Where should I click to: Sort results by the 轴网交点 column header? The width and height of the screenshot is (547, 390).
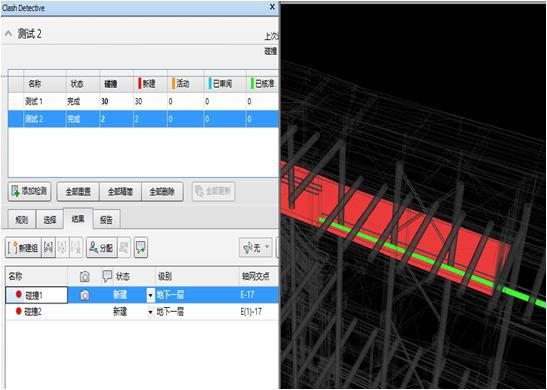(256, 277)
